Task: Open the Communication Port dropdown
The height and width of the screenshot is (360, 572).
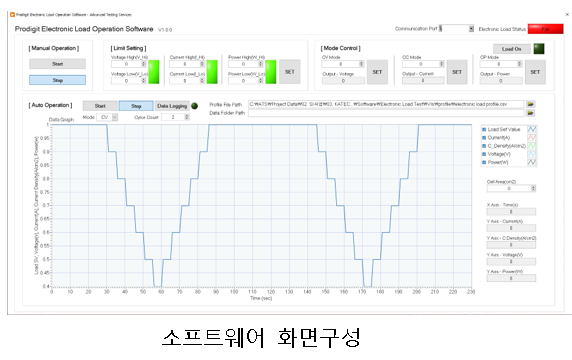Action: pyautogui.click(x=471, y=28)
